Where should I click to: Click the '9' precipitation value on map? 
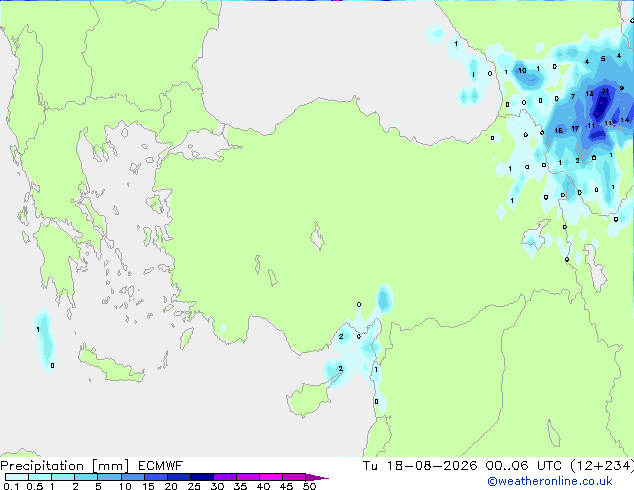pyautogui.click(x=621, y=89)
